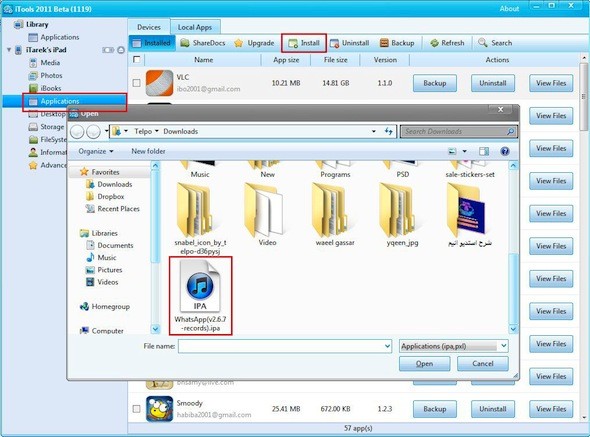Click inside the File name field

coord(285,346)
